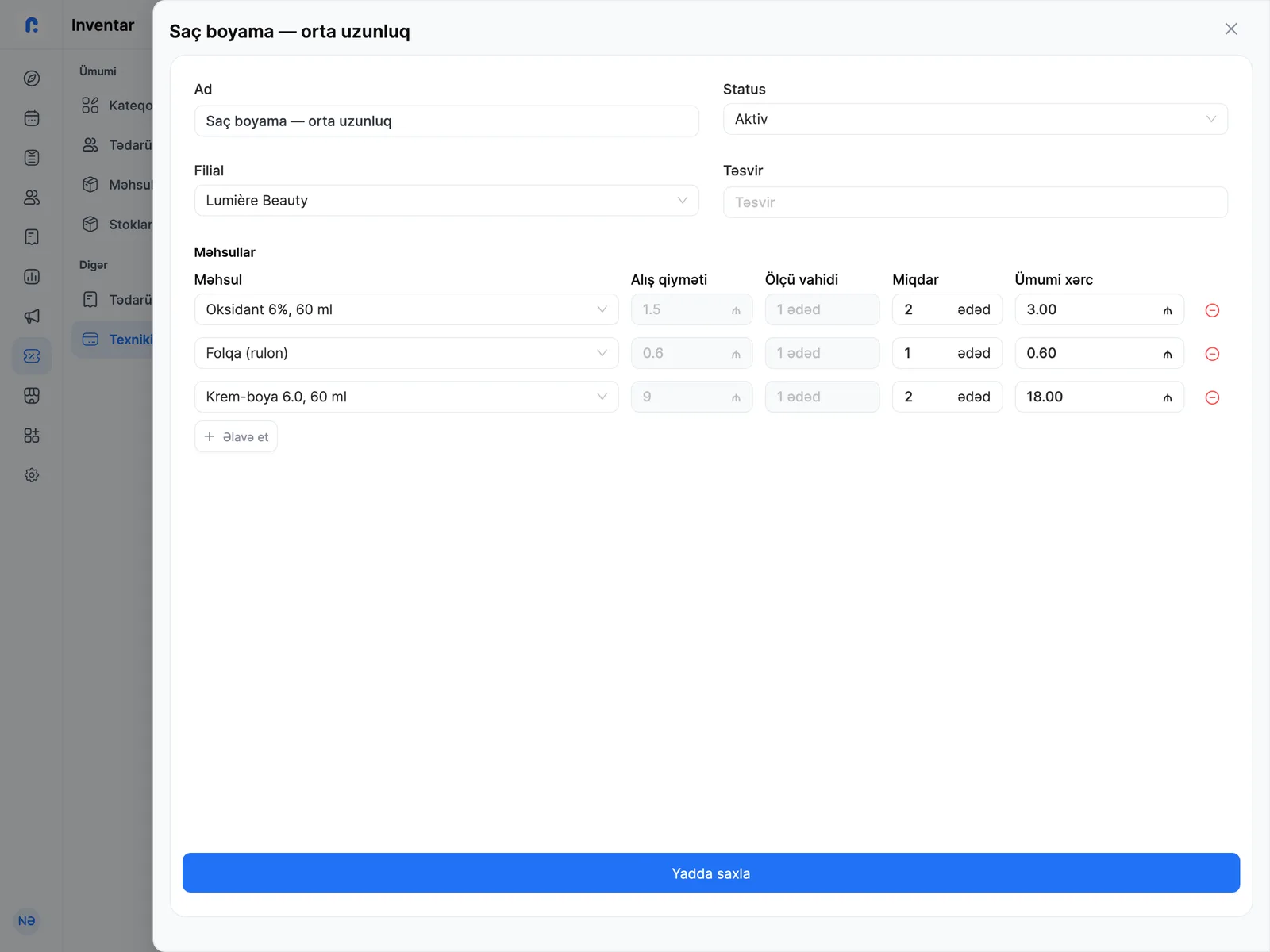Open the storefront icon in sidebar
This screenshot has width=1270, height=952.
coord(32,396)
